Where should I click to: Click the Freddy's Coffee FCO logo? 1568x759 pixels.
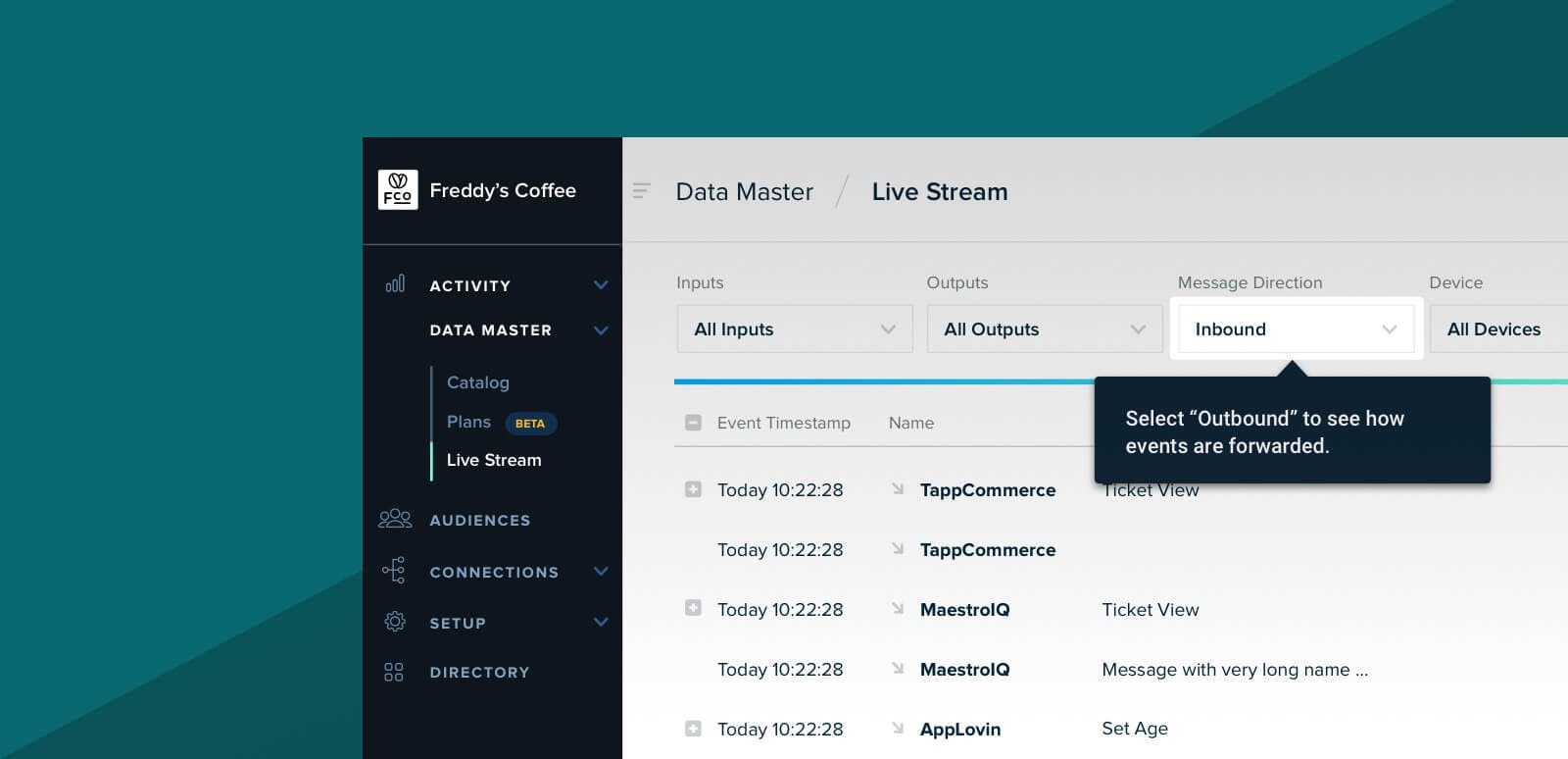398,190
